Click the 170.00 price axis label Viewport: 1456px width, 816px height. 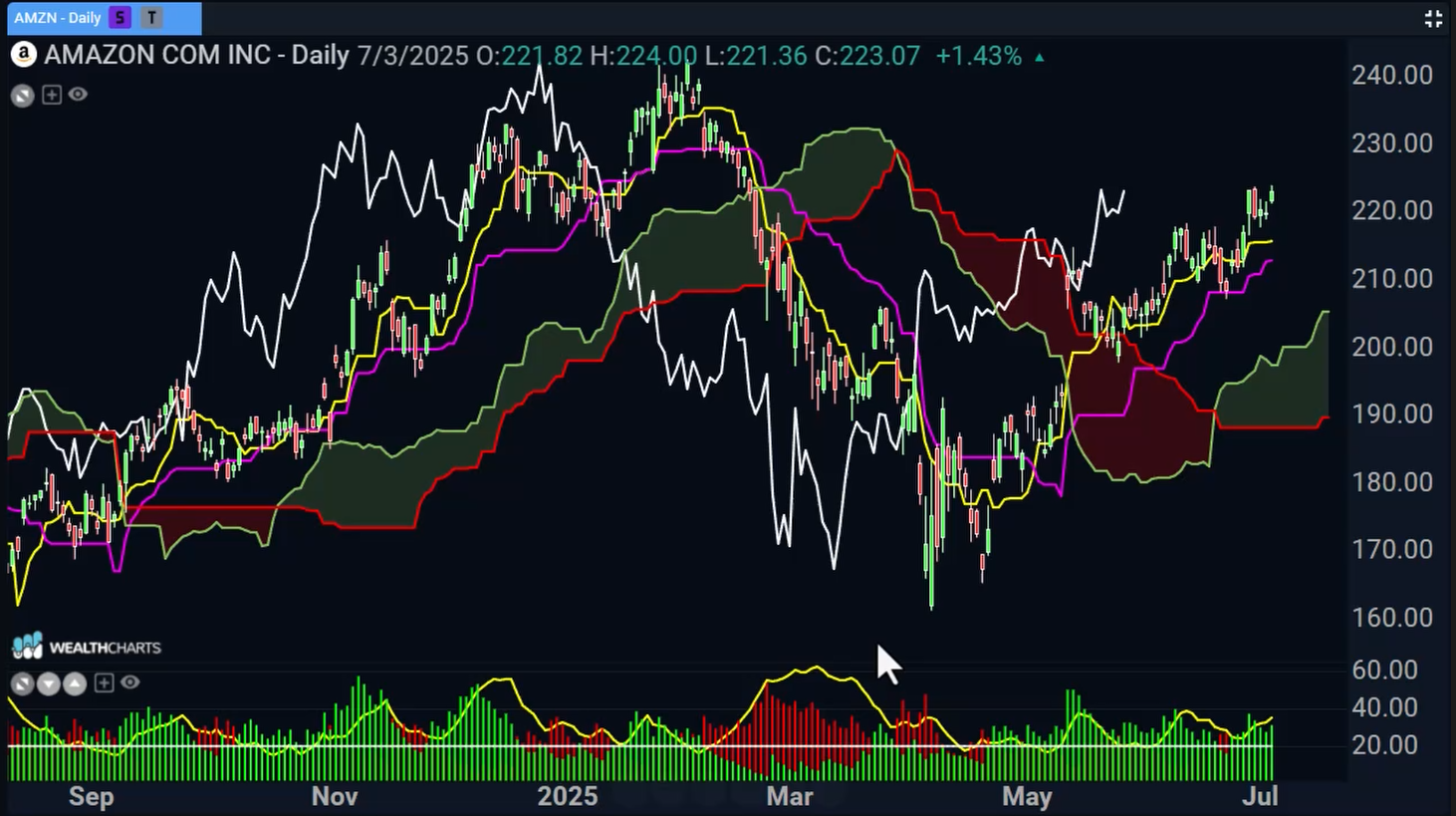click(x=1391, y=549)
